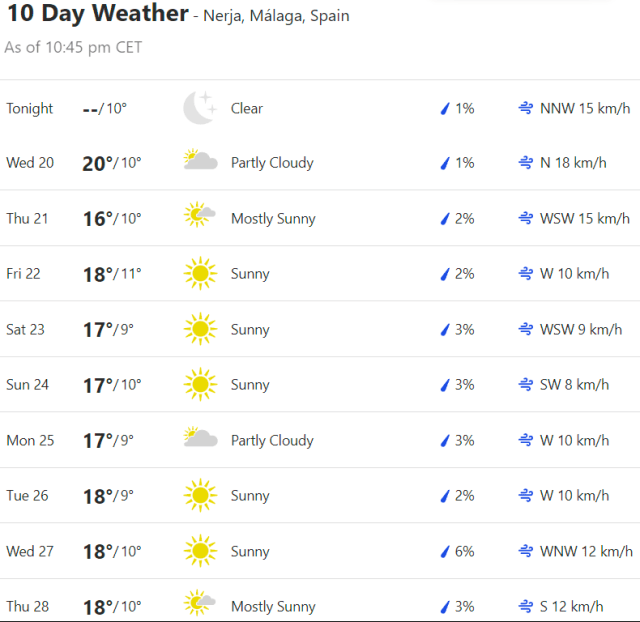Click the 10 Day Weather heading

tap(97, 14)
